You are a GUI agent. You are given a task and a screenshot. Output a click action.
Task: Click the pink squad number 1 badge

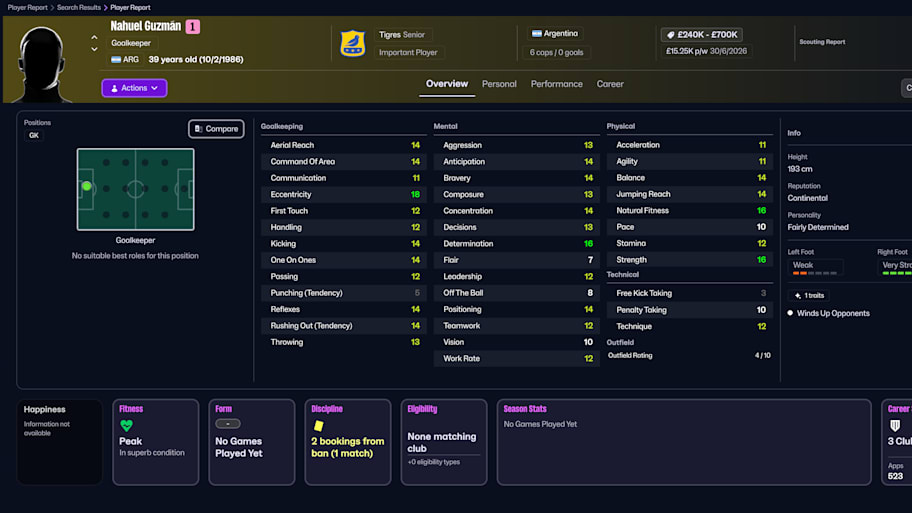193,27
